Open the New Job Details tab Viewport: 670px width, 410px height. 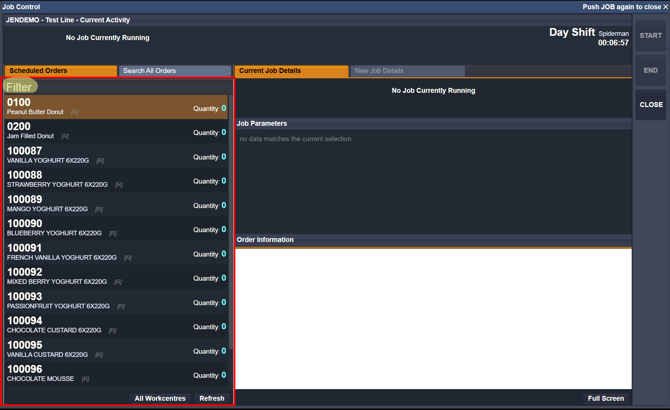pos(407,71)
